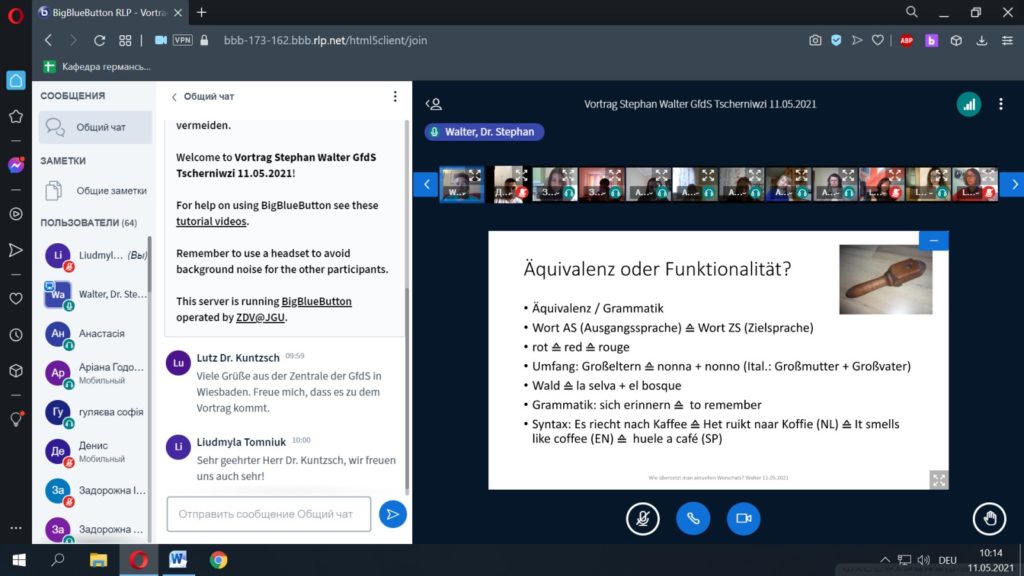Leave audio with the phone button
This screenshot has width=1024, height=576.
click(693, 519)
